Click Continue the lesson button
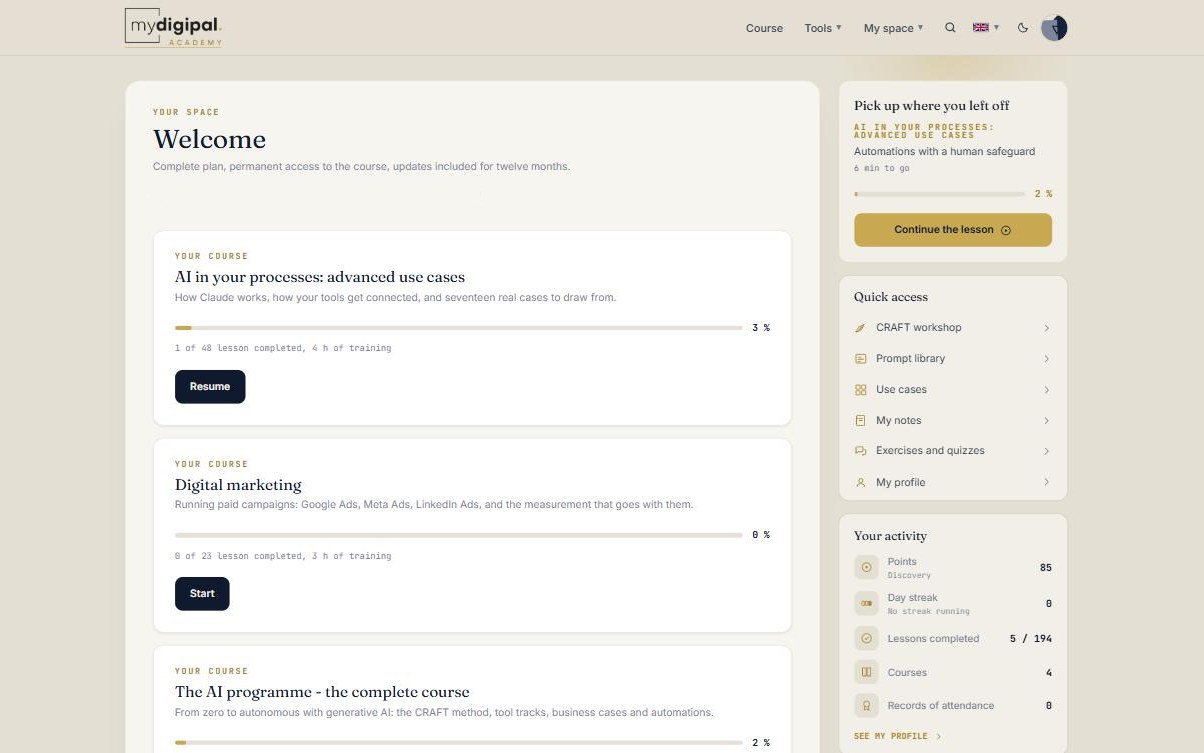The height and width of the screenshot is (753, 1204). 953,230
